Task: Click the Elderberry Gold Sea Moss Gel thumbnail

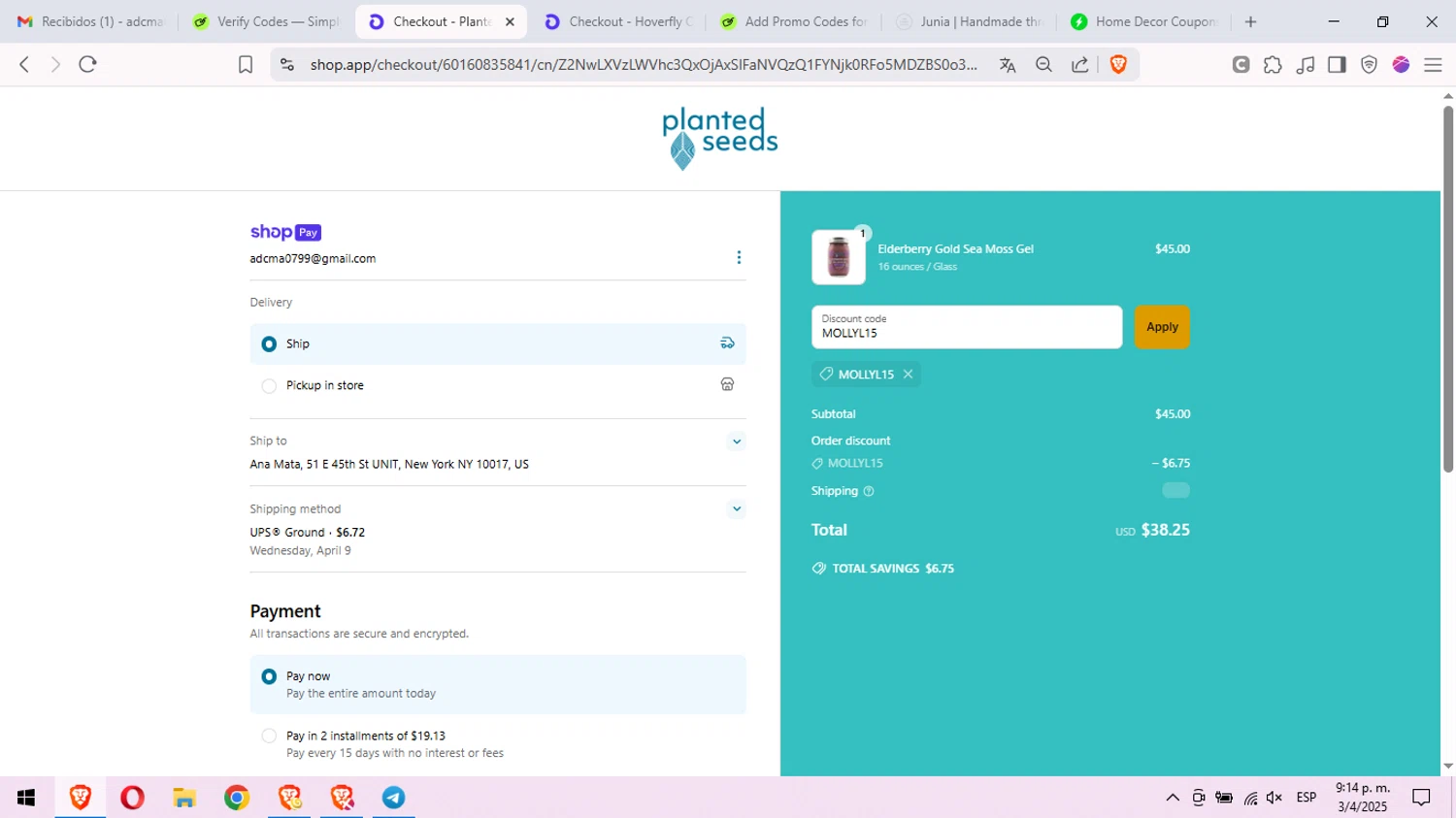Action: (839, 257)
